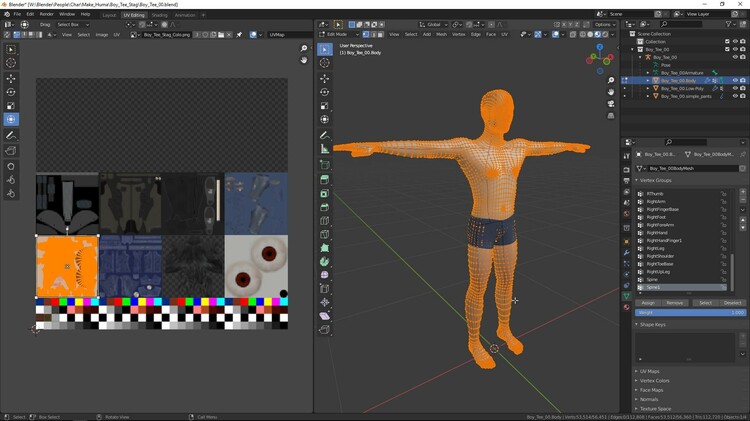
Task: Select the Measure tool in 3D viewport
Action: pos(325,149)
